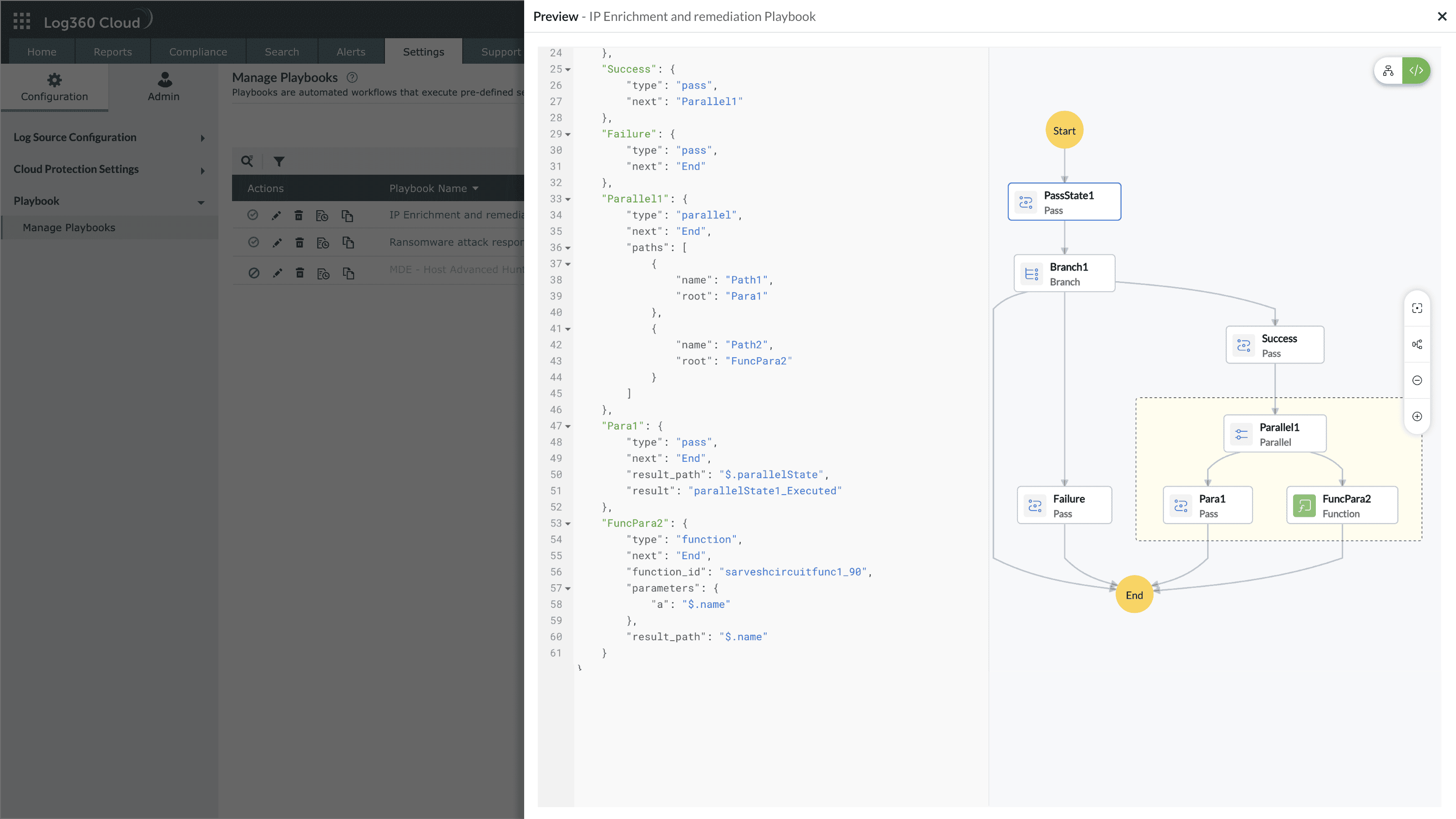Toggle disabled status of MDE Host playbook
This screenshot has width=1456, height=819.
coord(254,273)
